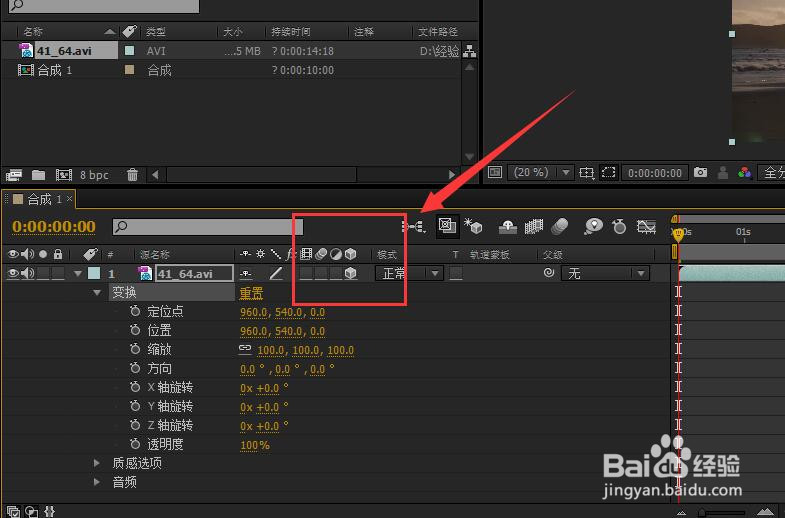Viewport: 785px width, 518px height.
Task: Delete the selected project item with the trash icon
Action: point(132,175)
